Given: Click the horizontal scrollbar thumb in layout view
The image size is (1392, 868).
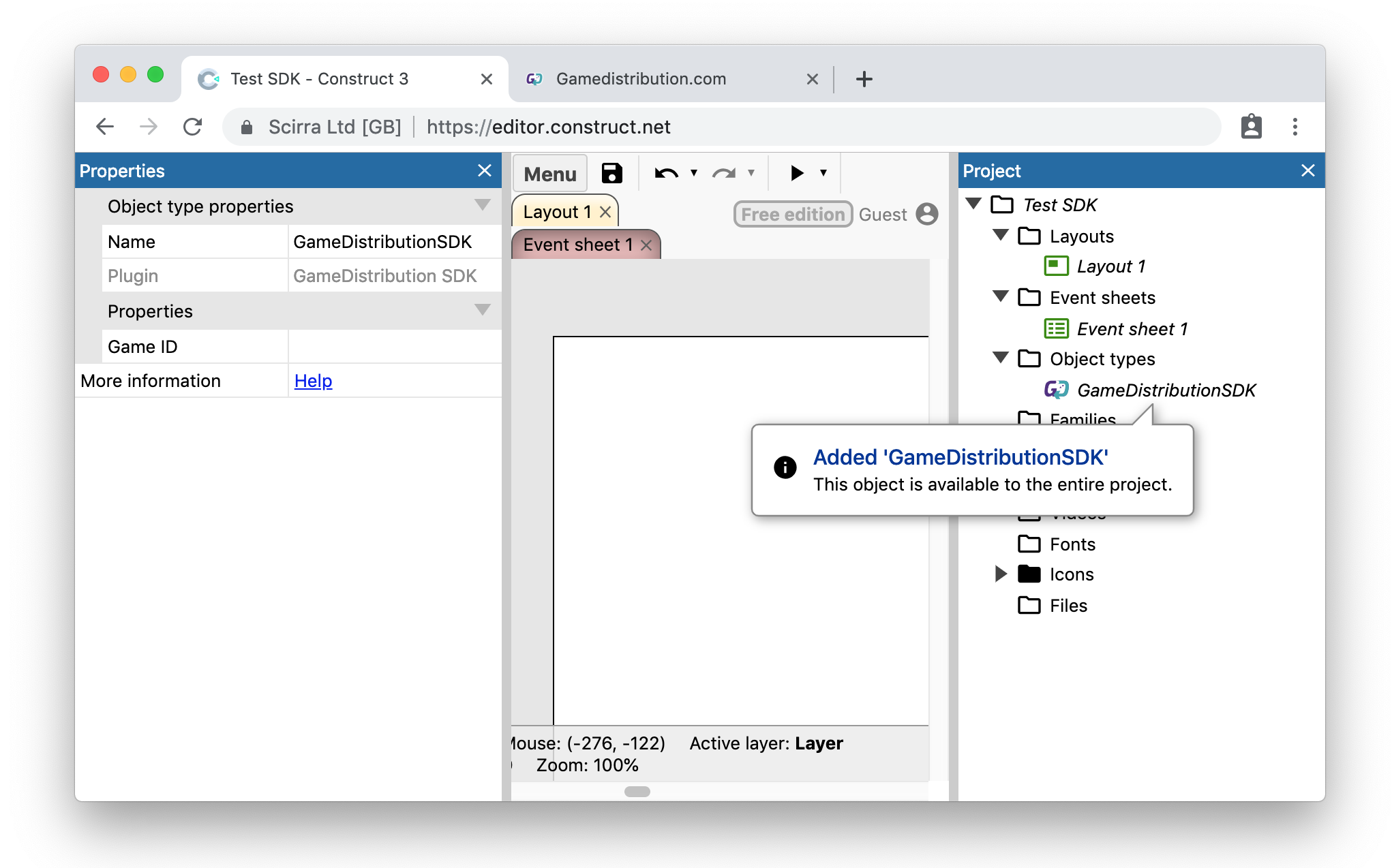Looking at the screenshot, I should click(x=637, y=791).
